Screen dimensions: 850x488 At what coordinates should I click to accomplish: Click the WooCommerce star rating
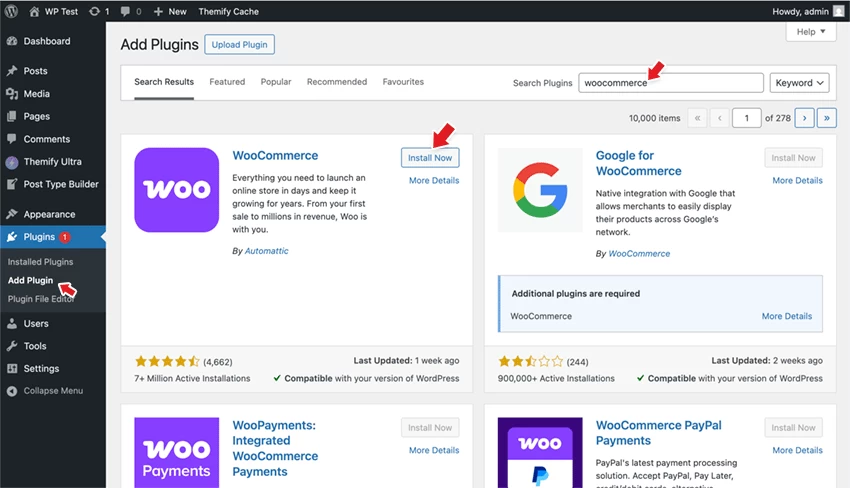click(x=167, y=361)
